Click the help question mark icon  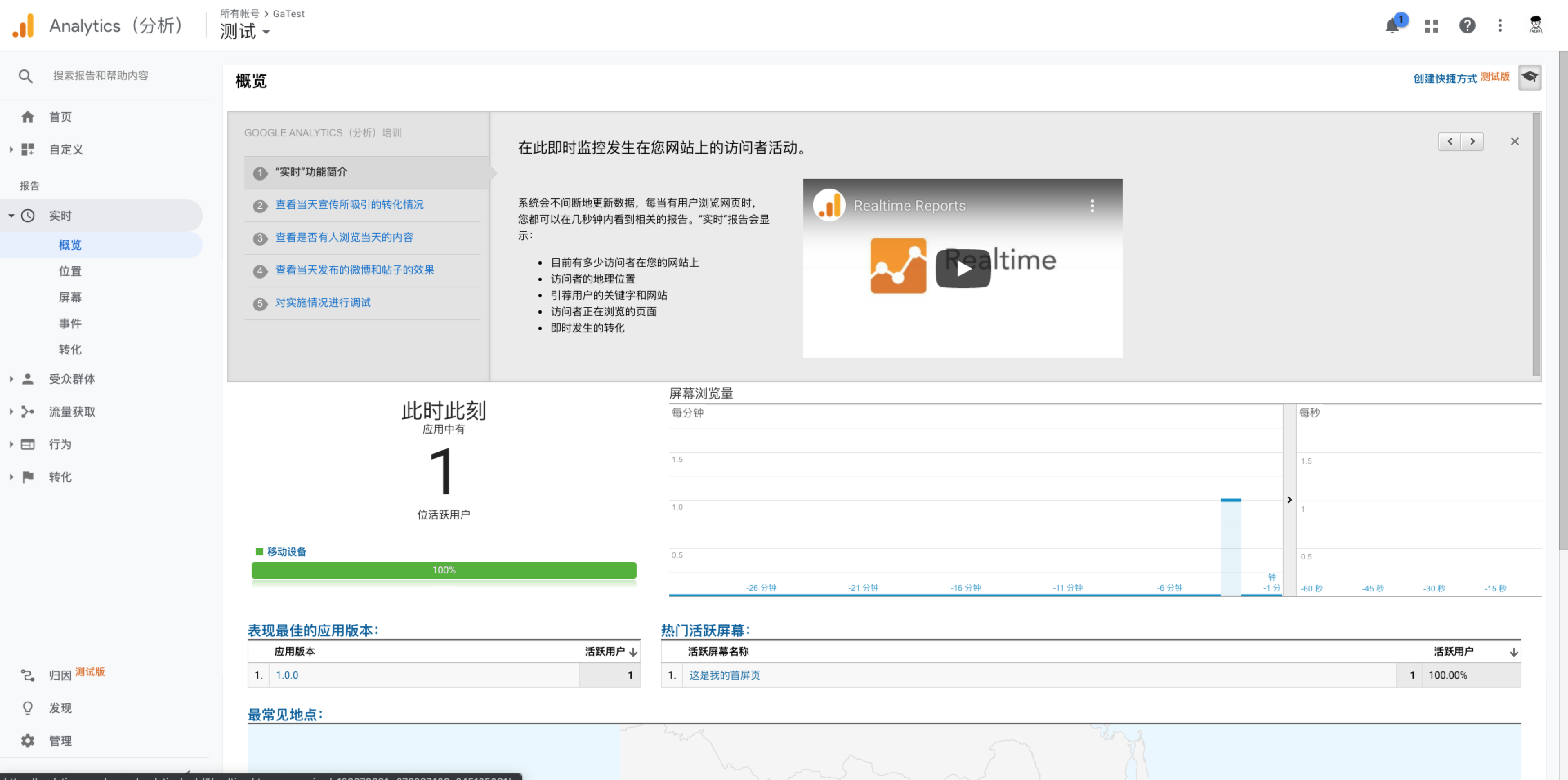[1467, 26]
